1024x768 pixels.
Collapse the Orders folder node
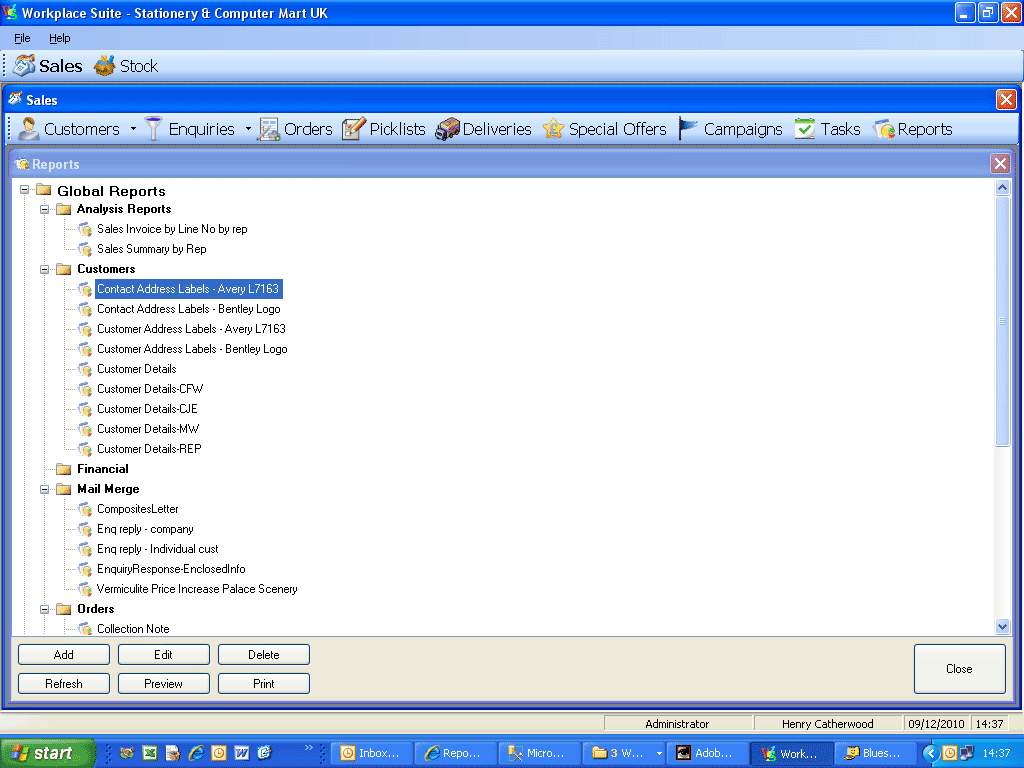coord(44,609)
